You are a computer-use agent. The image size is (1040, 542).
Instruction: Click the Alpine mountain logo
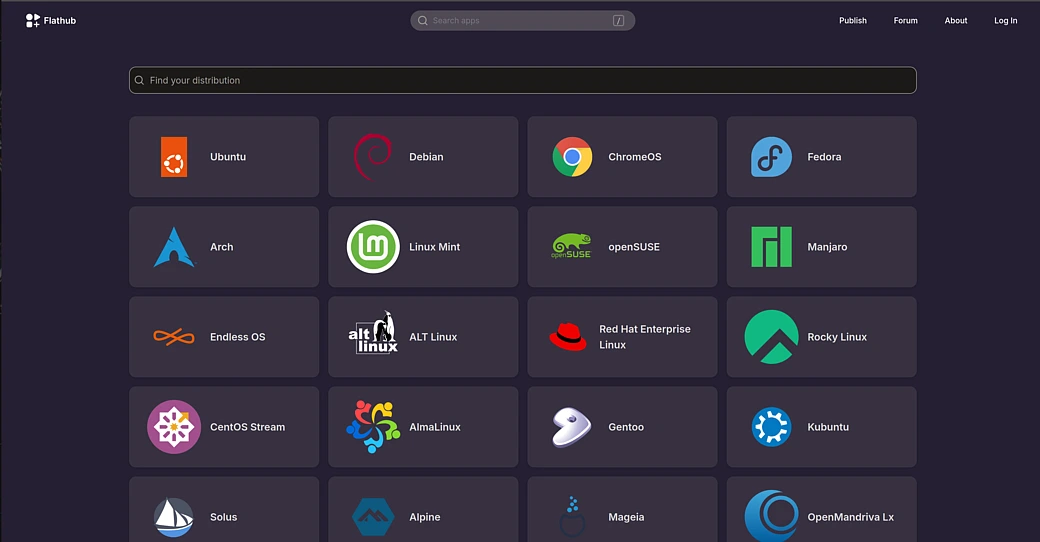coord(373,517)
